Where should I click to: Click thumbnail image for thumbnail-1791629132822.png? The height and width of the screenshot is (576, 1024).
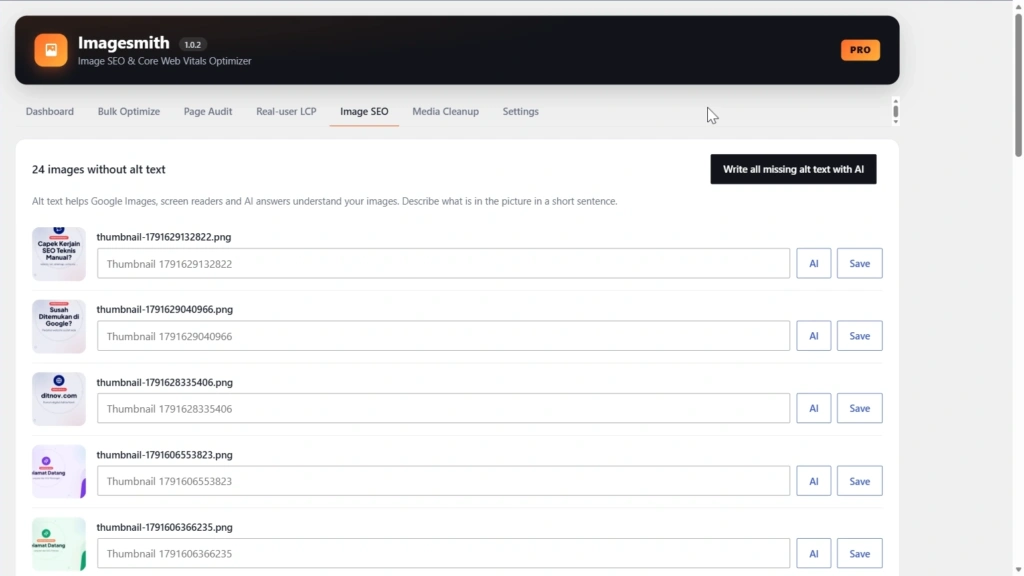pyautogui.click(x=59, y=254)
